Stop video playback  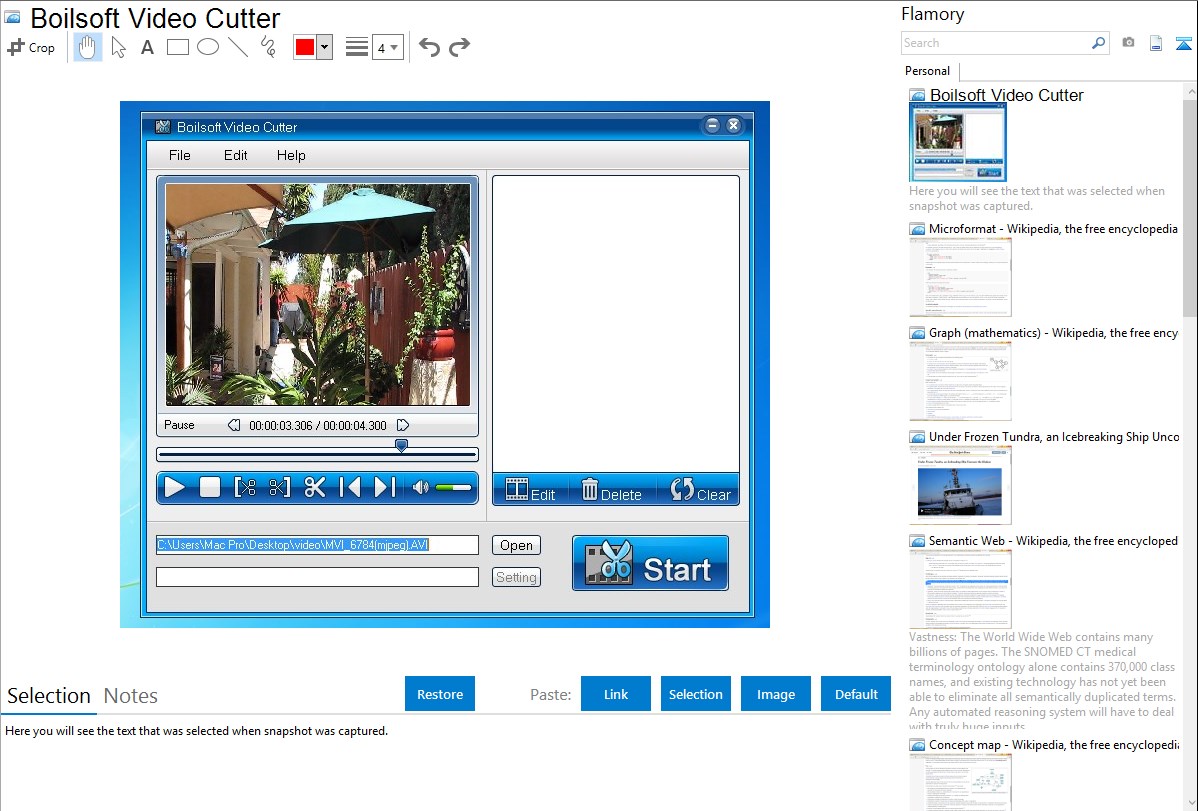click(209, 488)
